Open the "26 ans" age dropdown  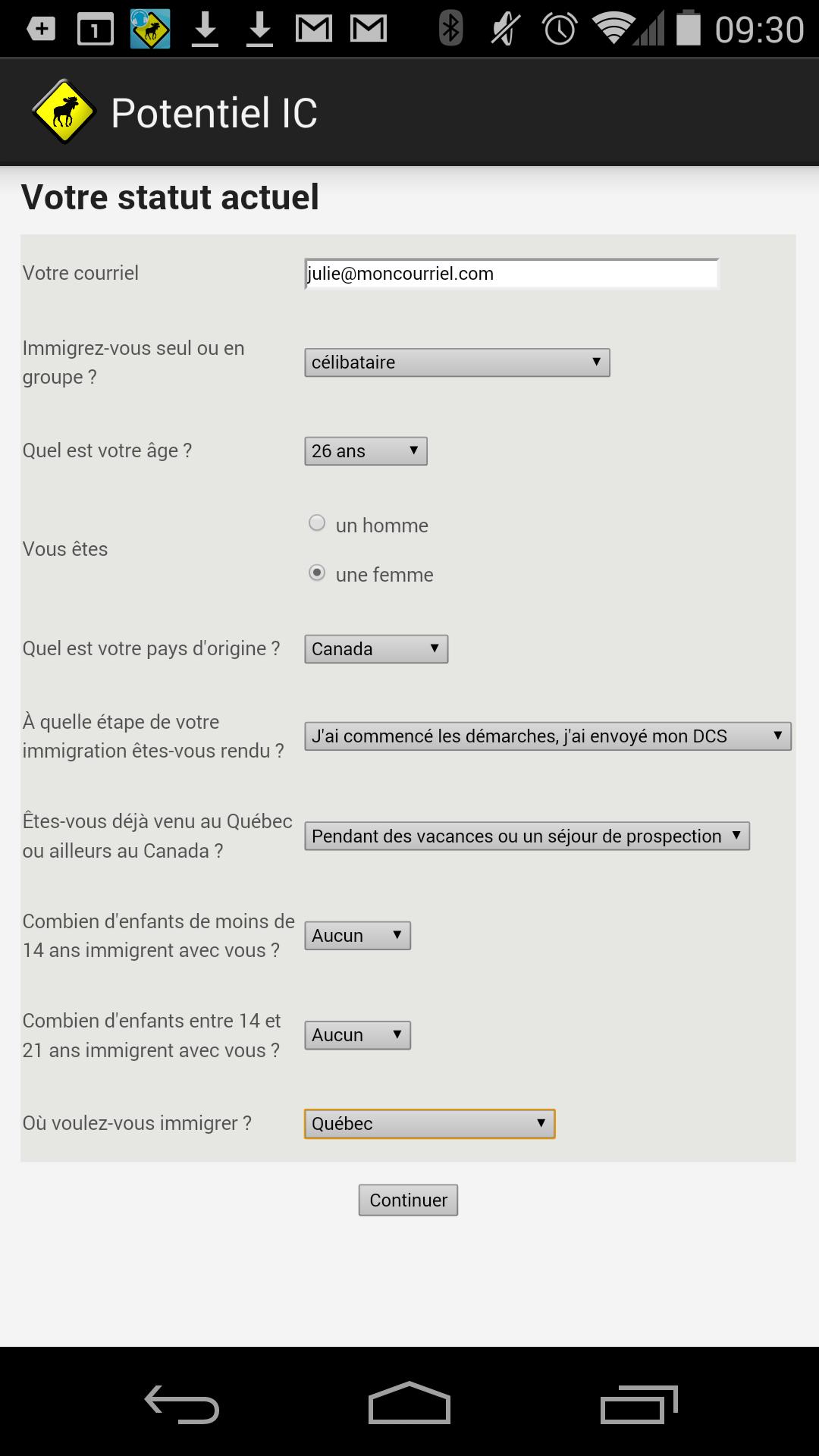(x=366, y=451)
